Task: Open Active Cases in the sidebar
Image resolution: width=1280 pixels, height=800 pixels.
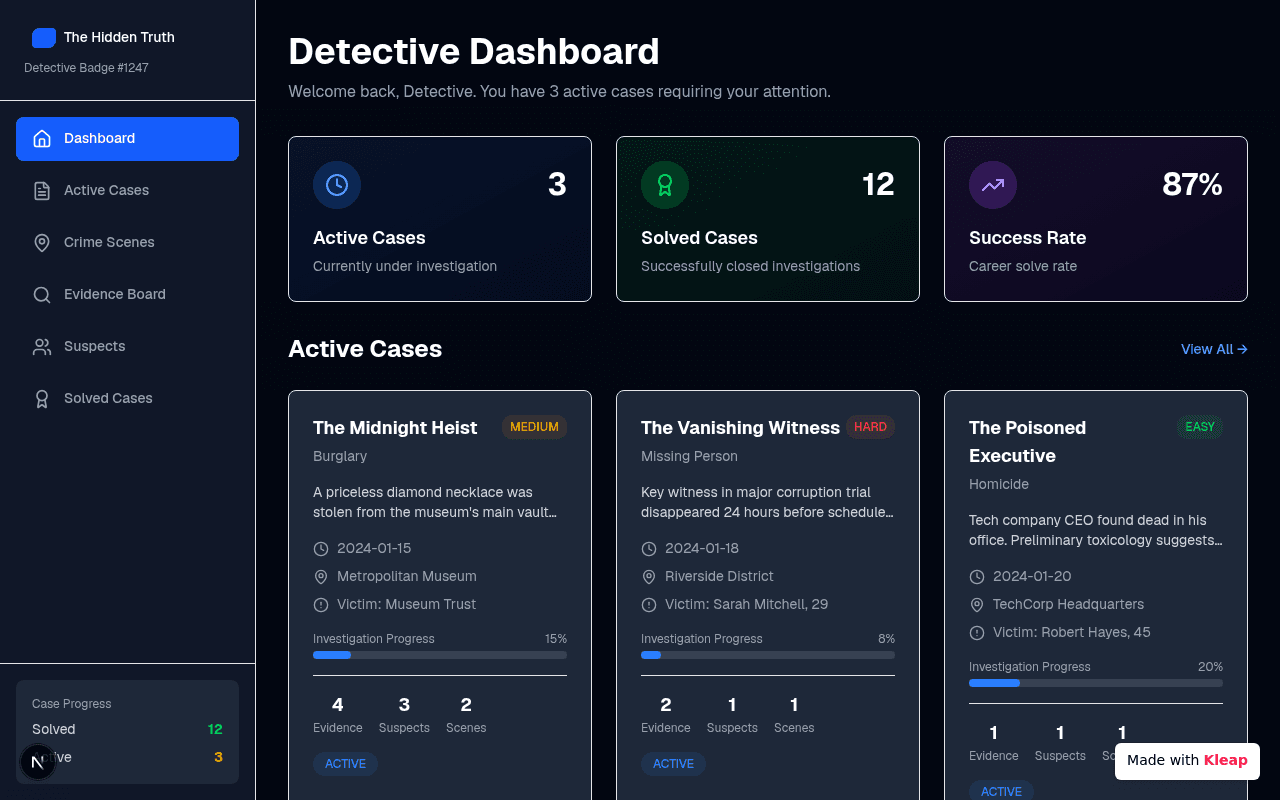Action: [x=127, y=191]
